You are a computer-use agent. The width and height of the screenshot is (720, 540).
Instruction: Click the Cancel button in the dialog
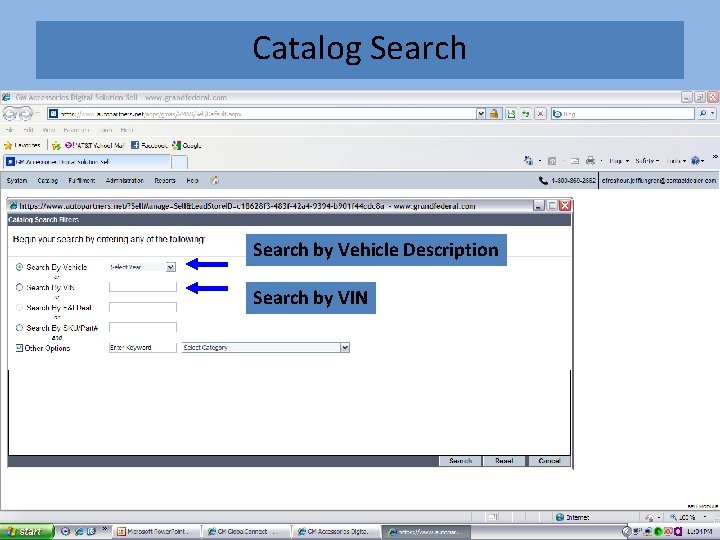(x=549, y=461)
